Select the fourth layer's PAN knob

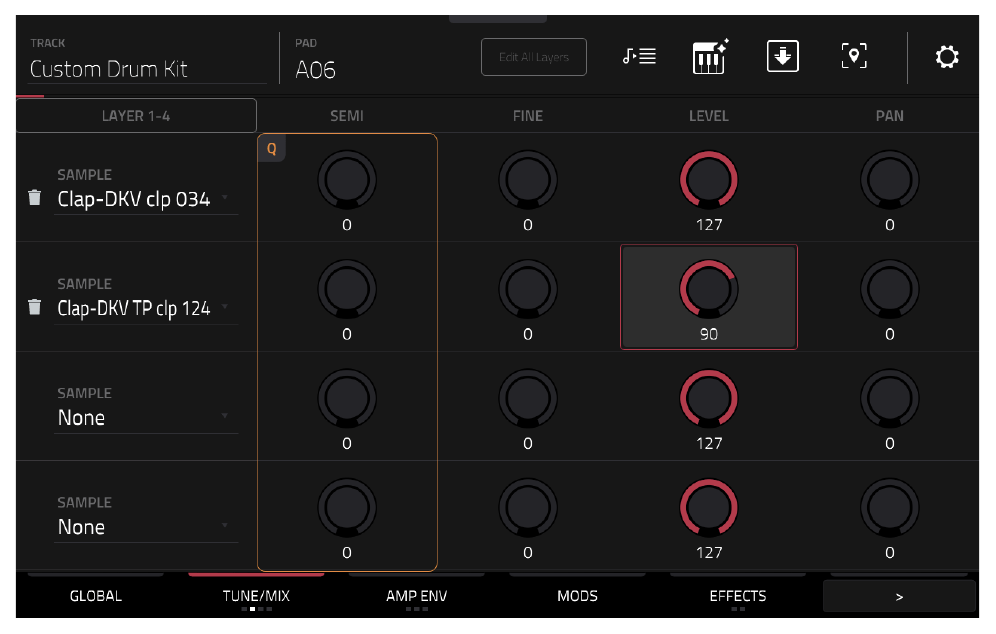click(890, 508)
